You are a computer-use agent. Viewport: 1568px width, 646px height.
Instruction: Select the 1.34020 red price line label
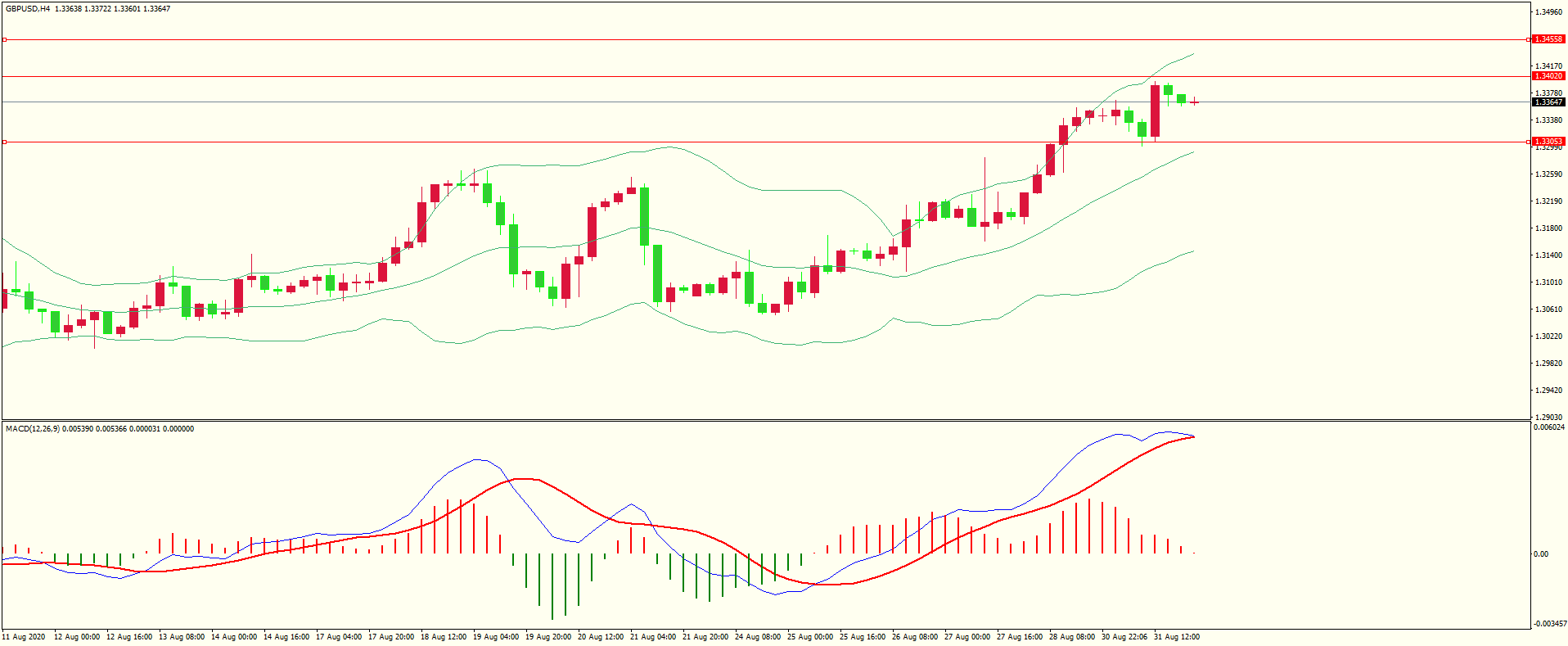pyautogui.click(x=1548, y=76)
